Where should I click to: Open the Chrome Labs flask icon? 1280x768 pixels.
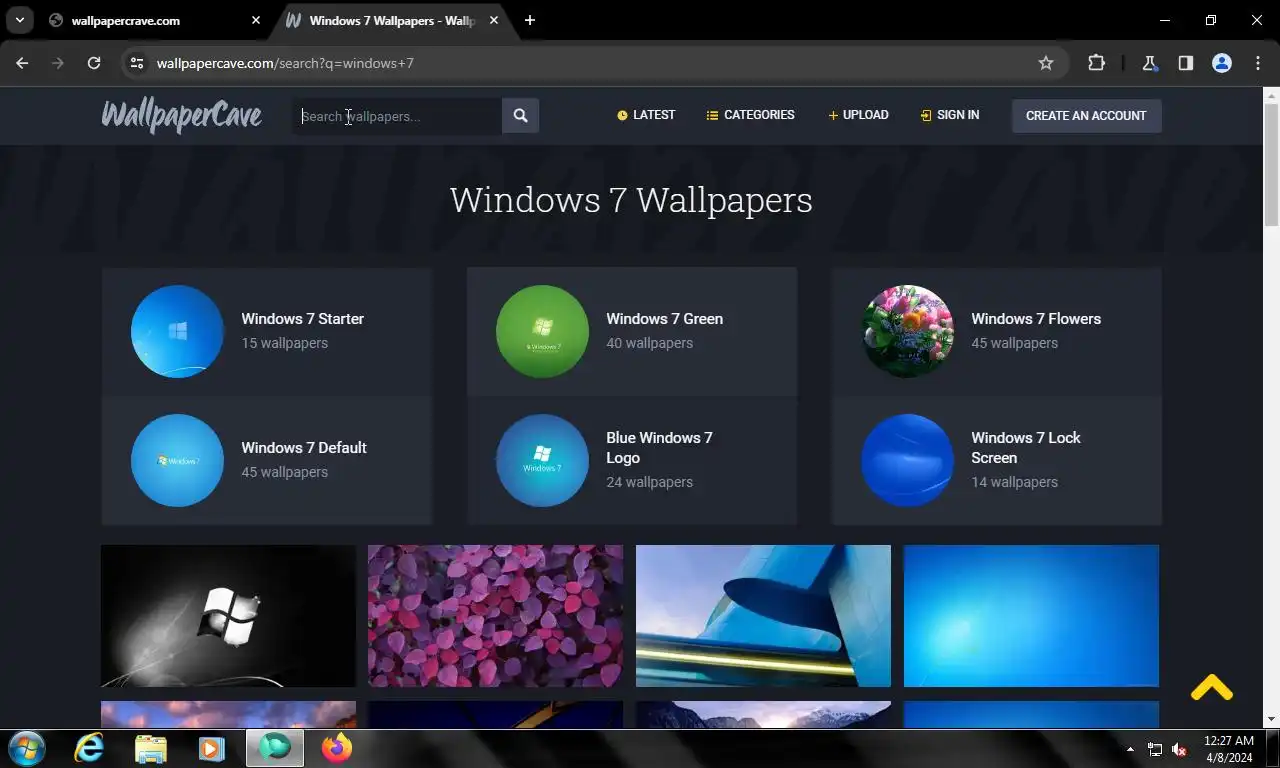pos(1149,63)
